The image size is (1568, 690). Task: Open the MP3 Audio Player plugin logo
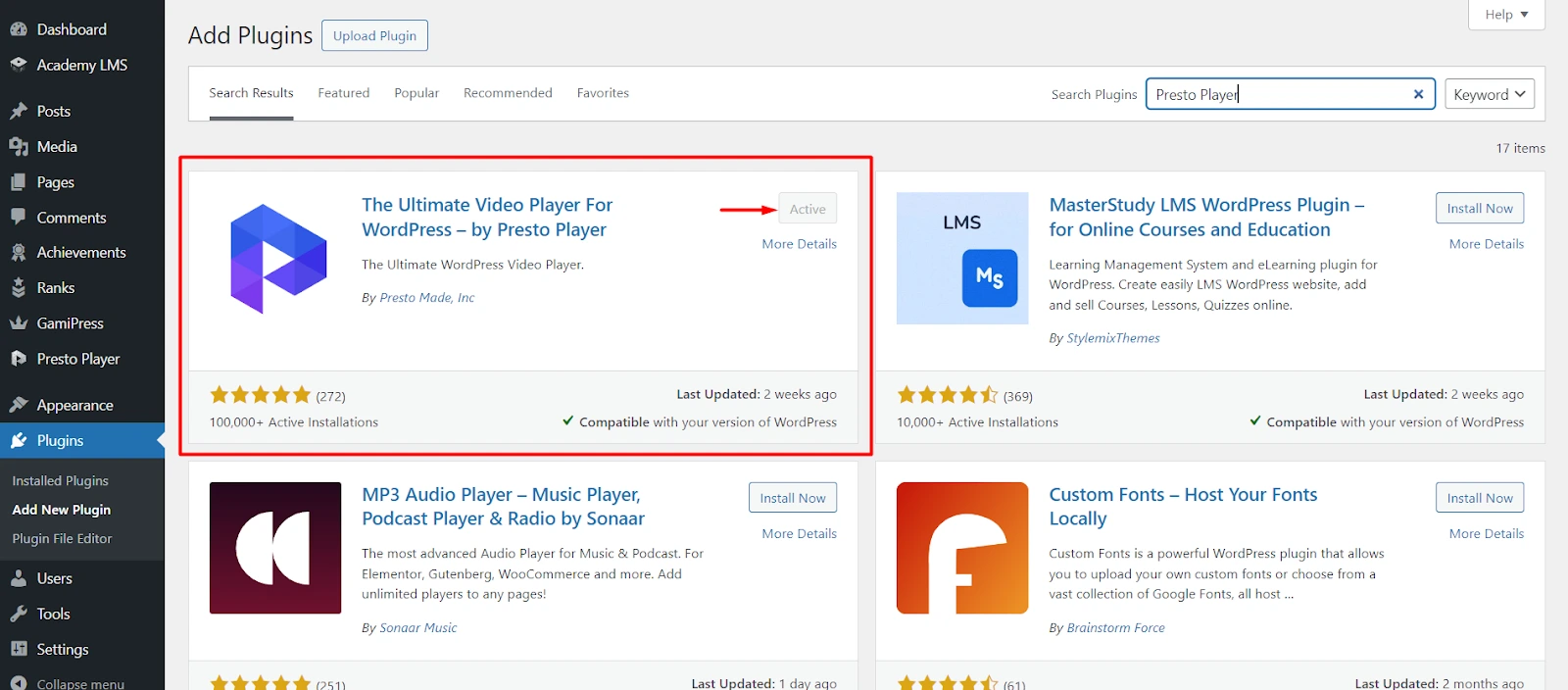pyautogui.click(x=275, y=548)
